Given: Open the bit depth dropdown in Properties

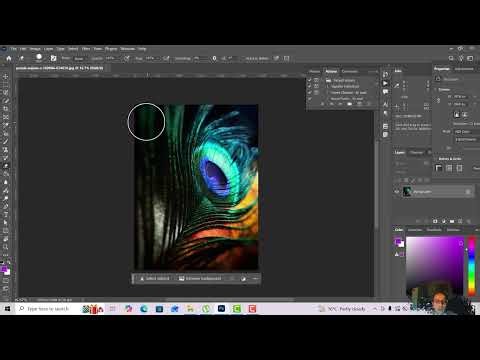Looking at the screenshot, I should pos(467,139).
